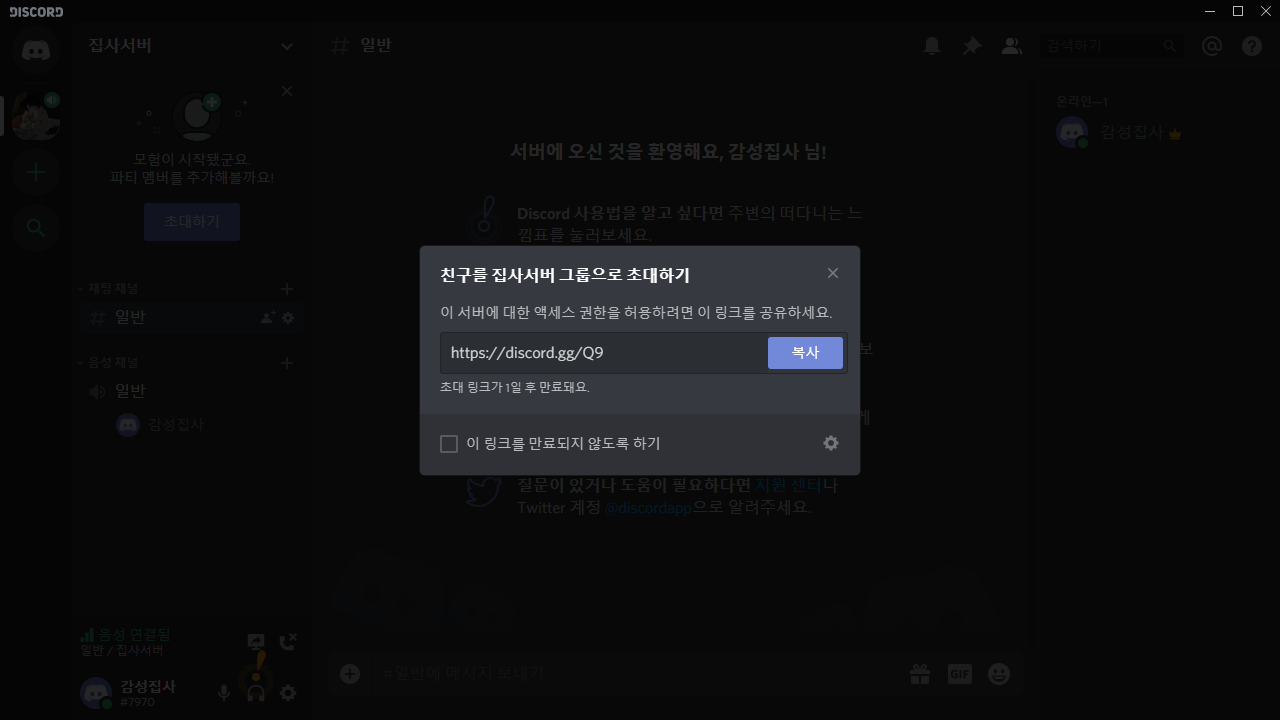Enable never-expire invite link checkbox
Screen dimensions: 1280x720
(449, 444)
